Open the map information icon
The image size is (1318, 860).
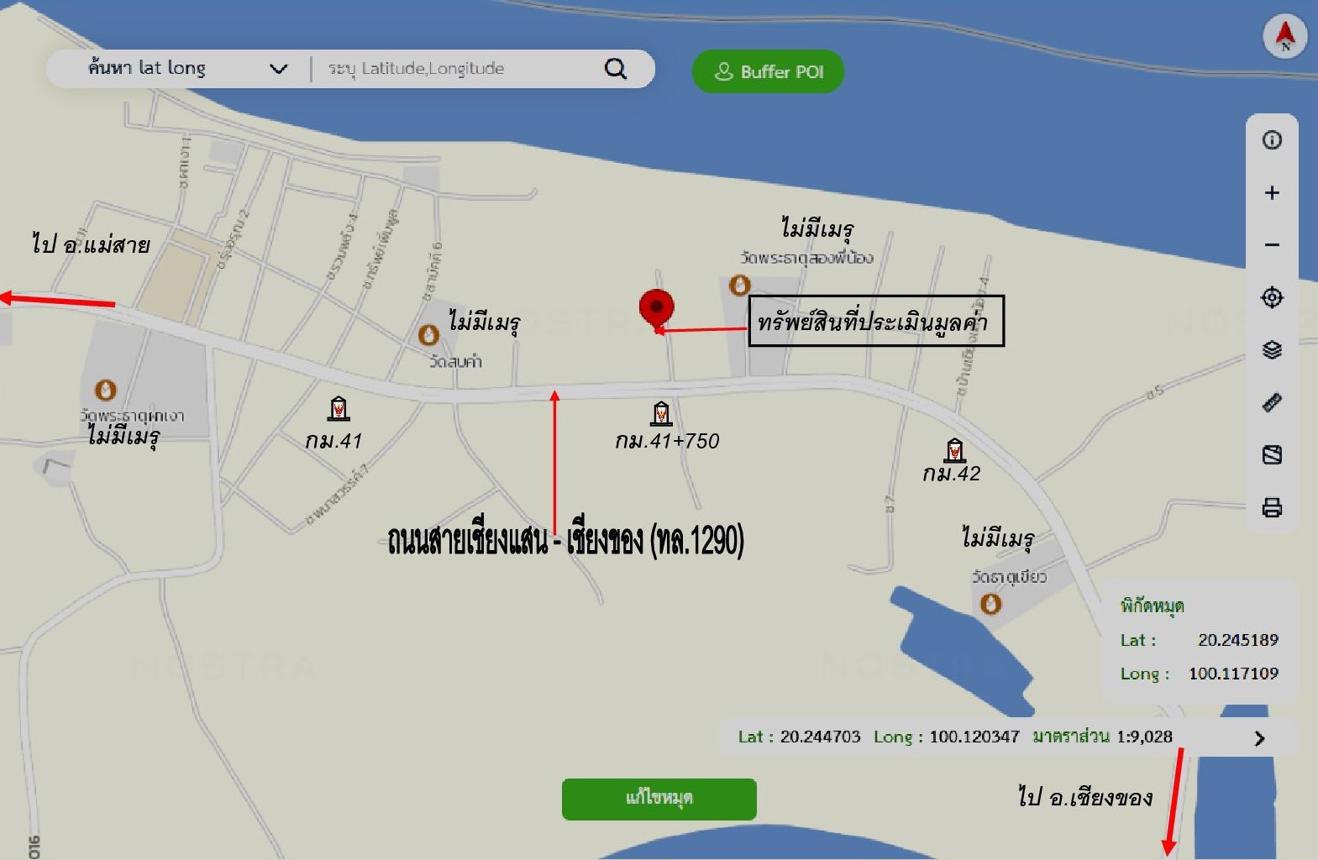click(x=1272, y=140)
